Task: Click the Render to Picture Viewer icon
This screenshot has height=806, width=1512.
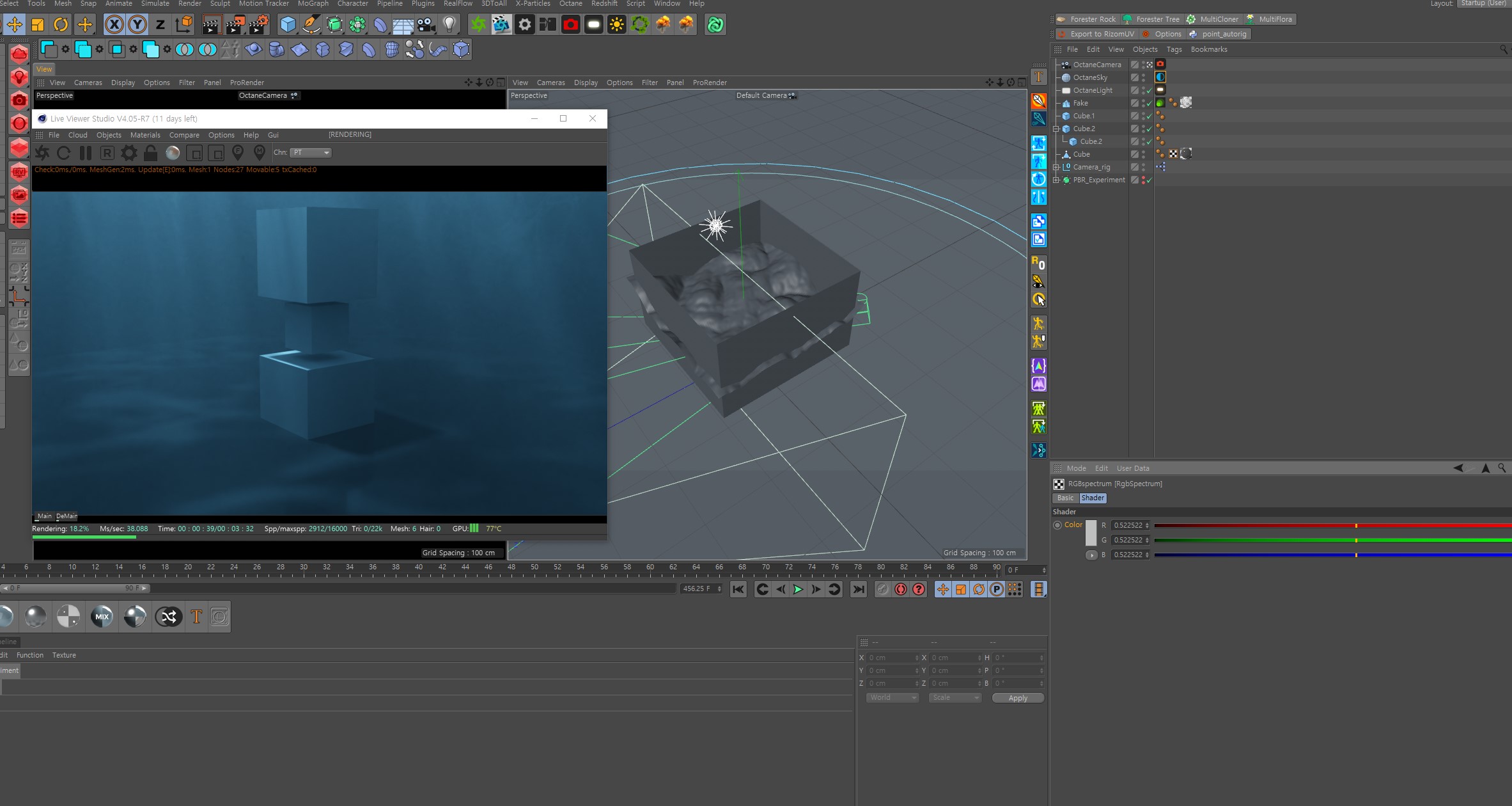Action: (235, 25)
